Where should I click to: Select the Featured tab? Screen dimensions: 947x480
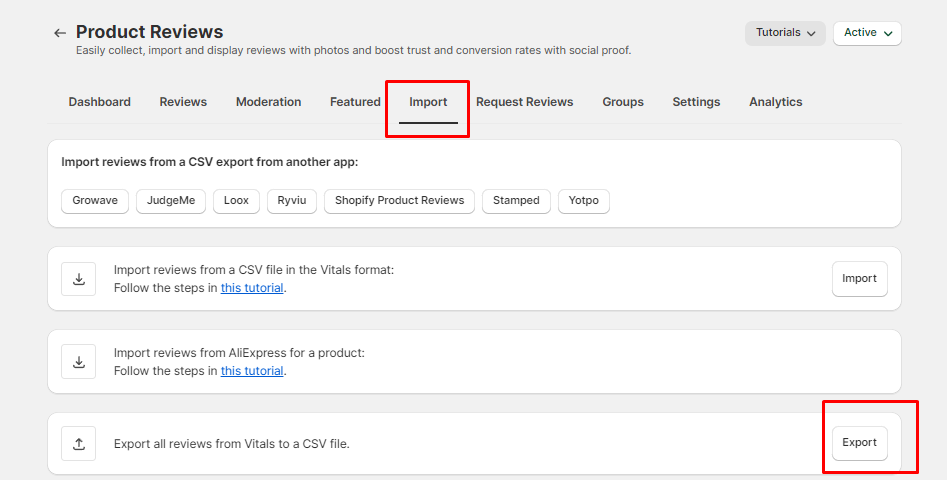(x=355, y=102)
